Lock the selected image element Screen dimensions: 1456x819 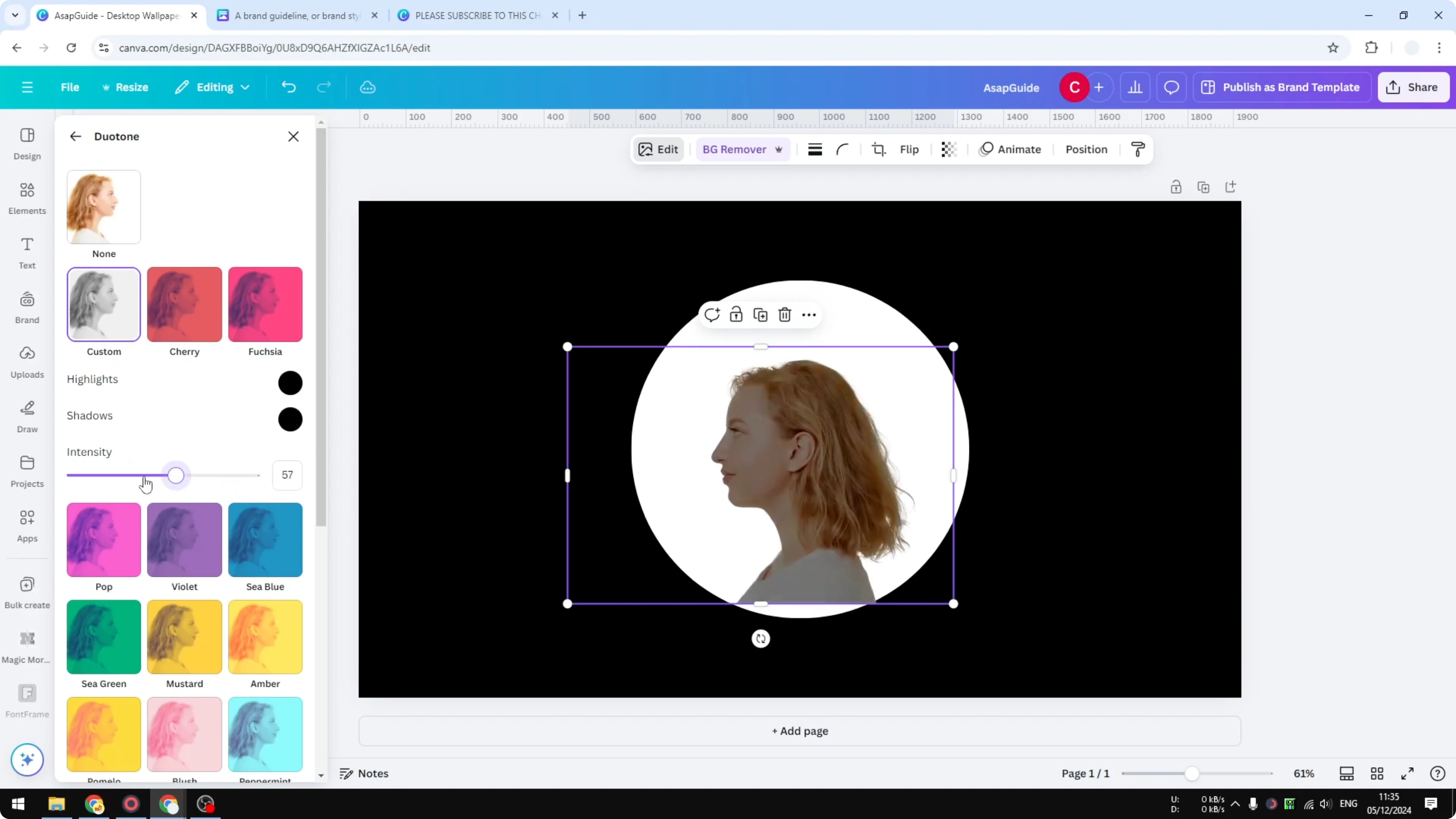point(736,314)
